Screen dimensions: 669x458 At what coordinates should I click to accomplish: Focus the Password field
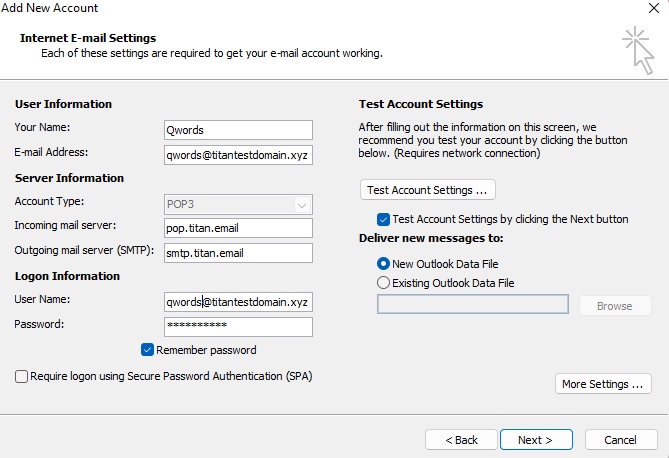pos(238,327)
